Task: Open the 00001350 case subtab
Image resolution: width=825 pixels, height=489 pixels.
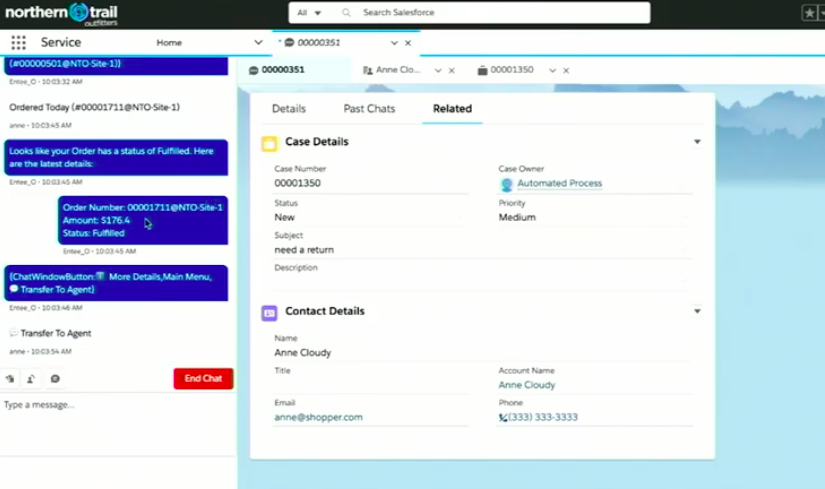Action: 511,70
